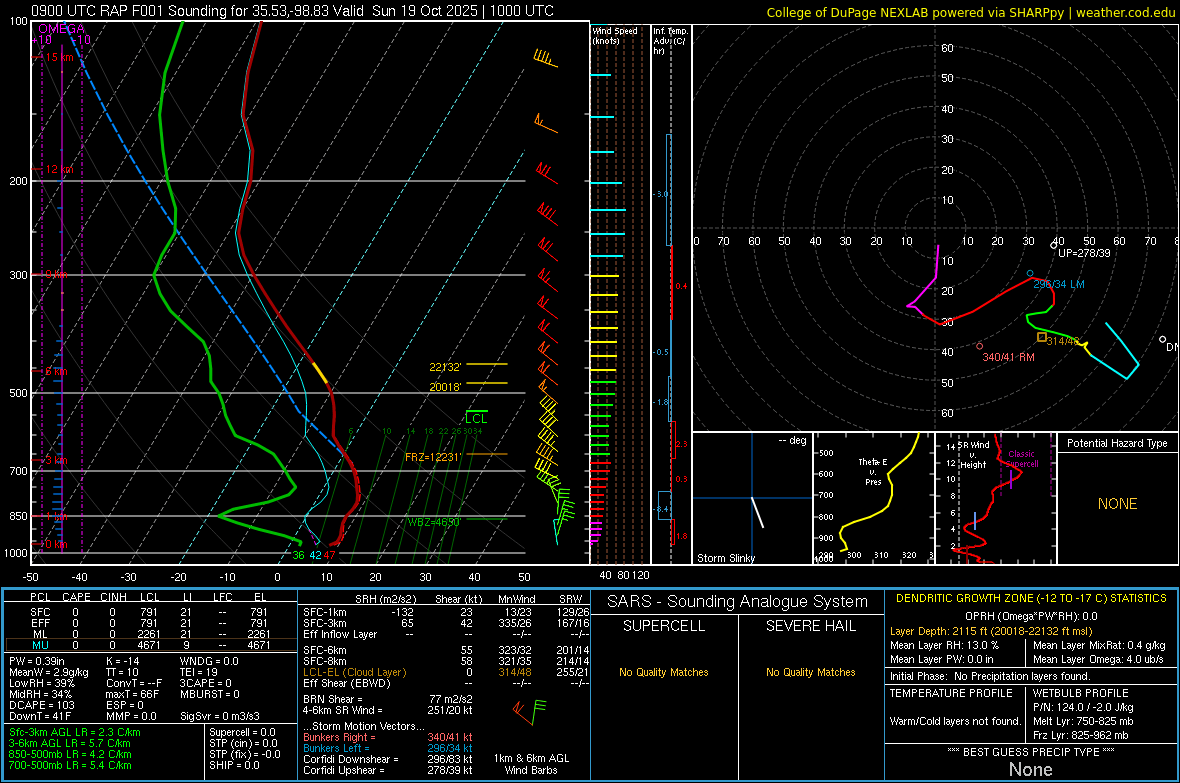Click the UP=278/39 marker on hodograph
The image size is (1180, 783).
(1054, 245)
